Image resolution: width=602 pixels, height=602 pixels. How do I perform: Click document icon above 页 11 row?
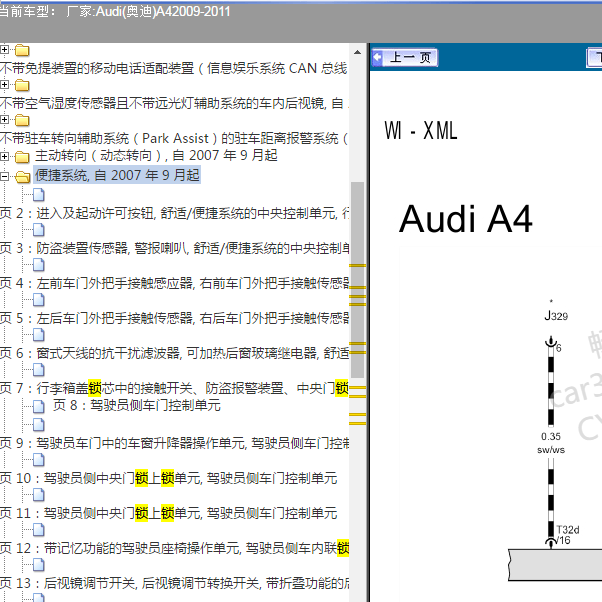[x=39, y=495]
